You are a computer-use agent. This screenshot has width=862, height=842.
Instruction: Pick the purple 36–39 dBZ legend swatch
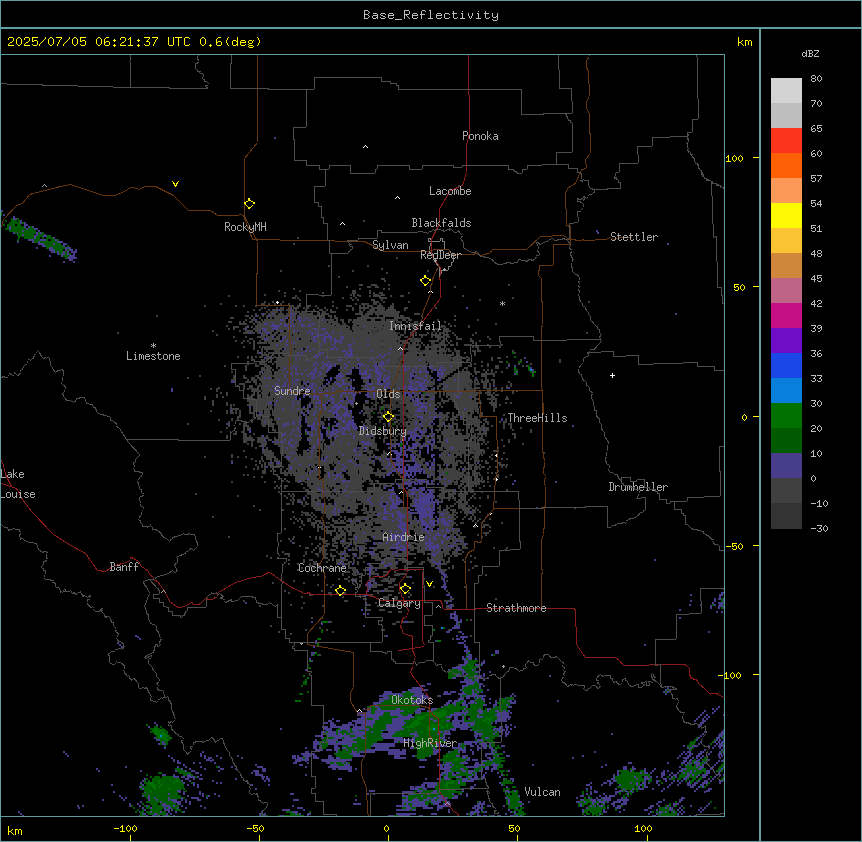click(786, 341)
